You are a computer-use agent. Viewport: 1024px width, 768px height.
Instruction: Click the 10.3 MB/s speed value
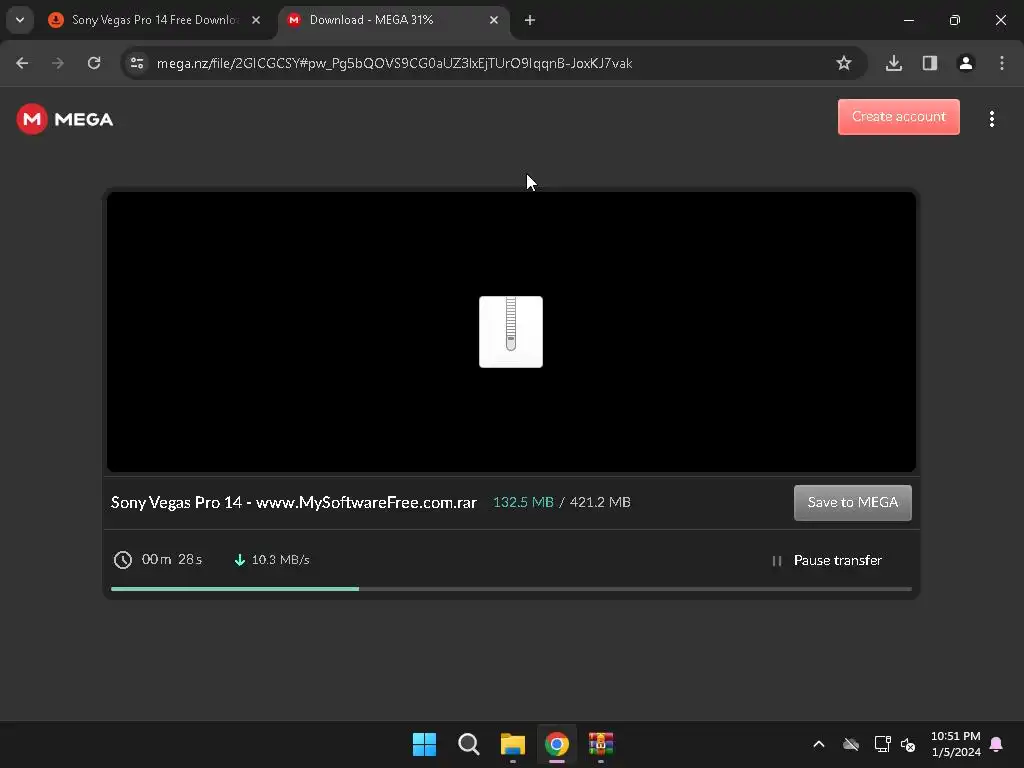[281, 560]
